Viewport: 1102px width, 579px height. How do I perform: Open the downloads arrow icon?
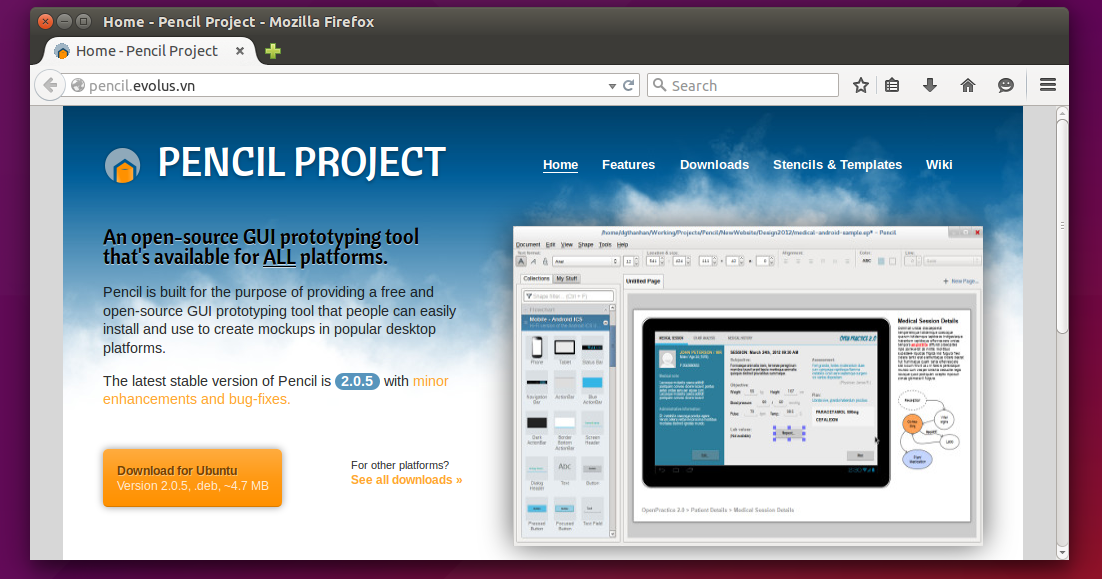point(930,86)
